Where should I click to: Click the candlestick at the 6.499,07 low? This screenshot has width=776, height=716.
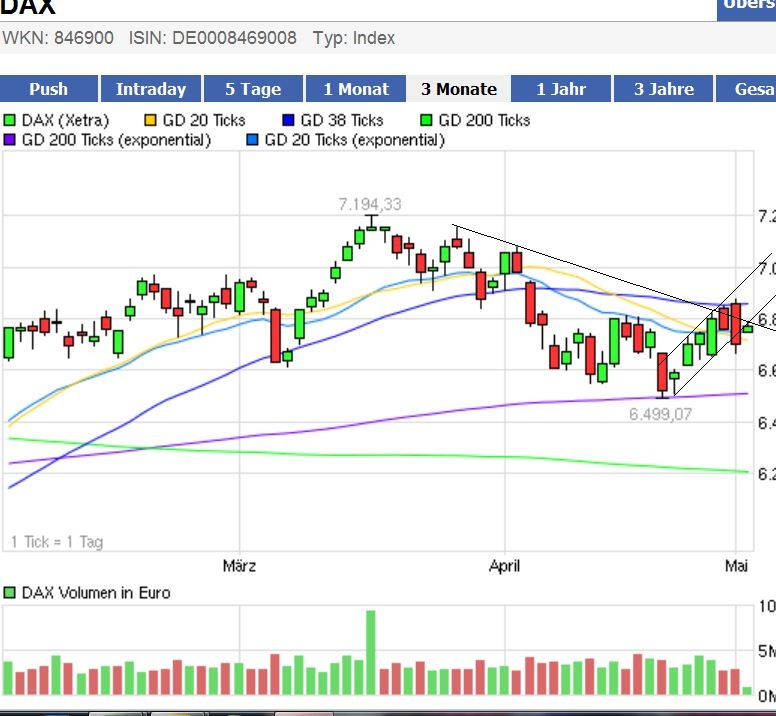662,375
